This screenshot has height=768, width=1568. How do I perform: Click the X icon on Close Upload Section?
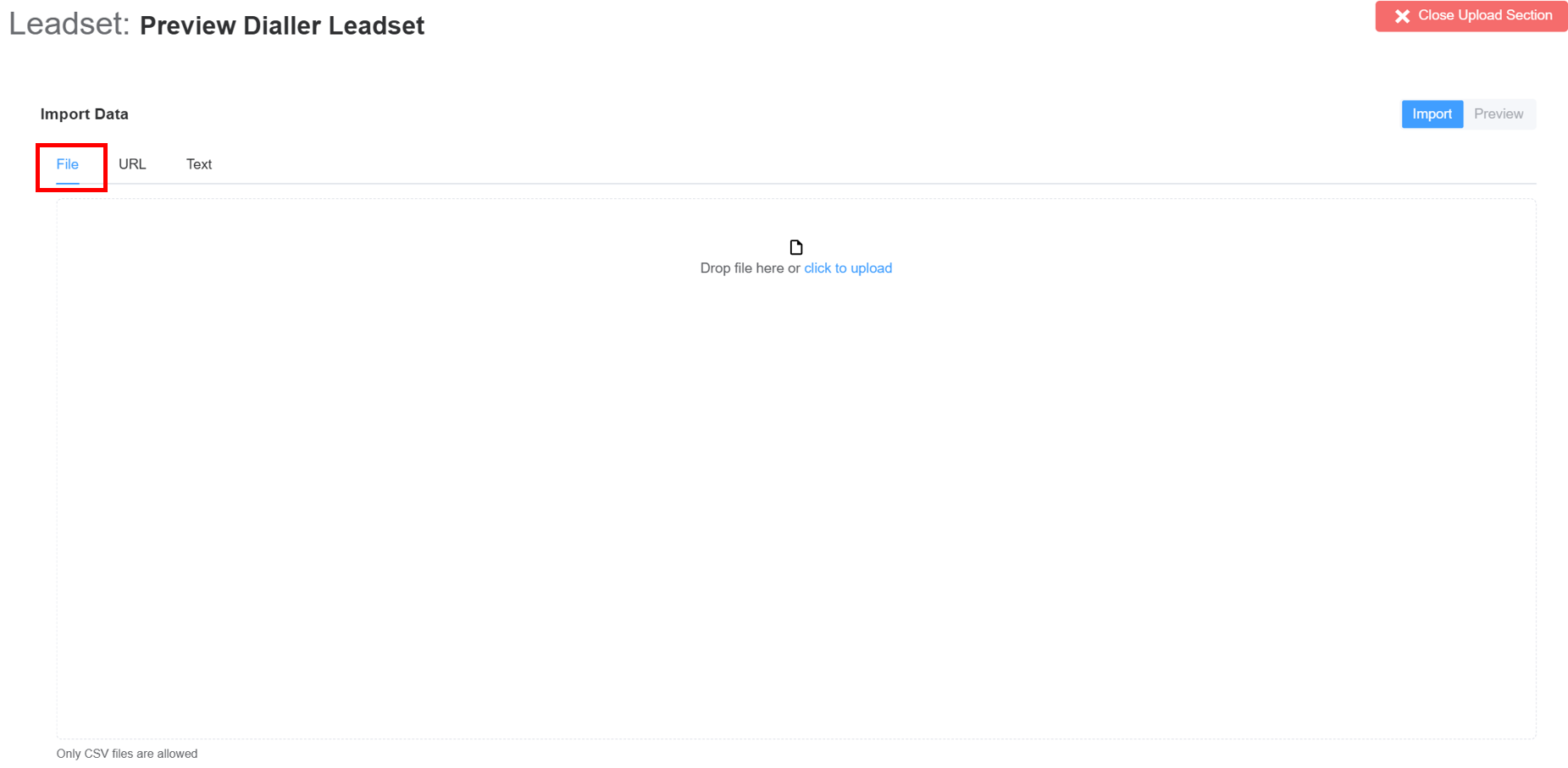point(1402,16)
